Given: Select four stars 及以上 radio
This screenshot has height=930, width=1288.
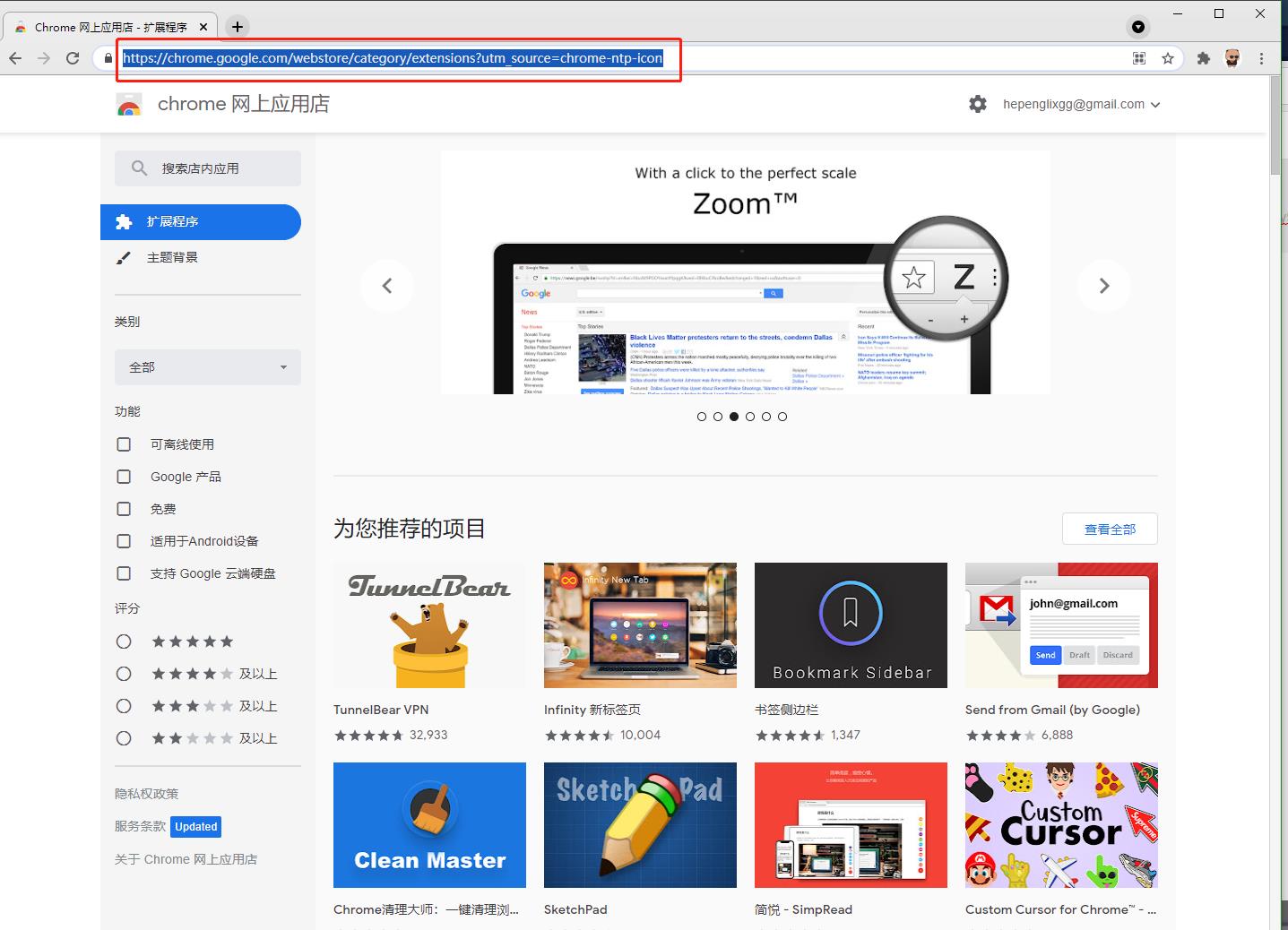Looking at the screenshot, I should click(124, 674).
